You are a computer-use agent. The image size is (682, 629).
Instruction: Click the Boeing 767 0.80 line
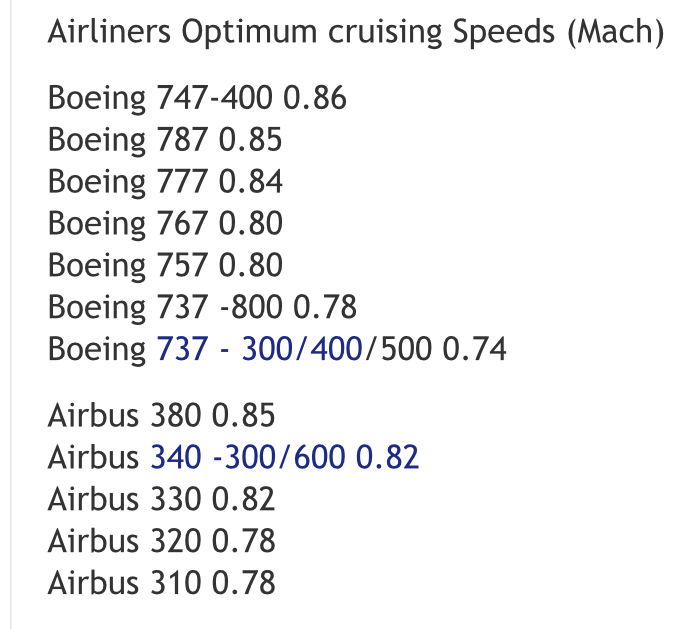[165, 223]
